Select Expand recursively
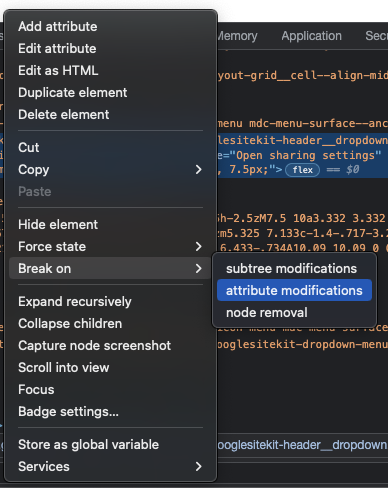 (109, 302)
